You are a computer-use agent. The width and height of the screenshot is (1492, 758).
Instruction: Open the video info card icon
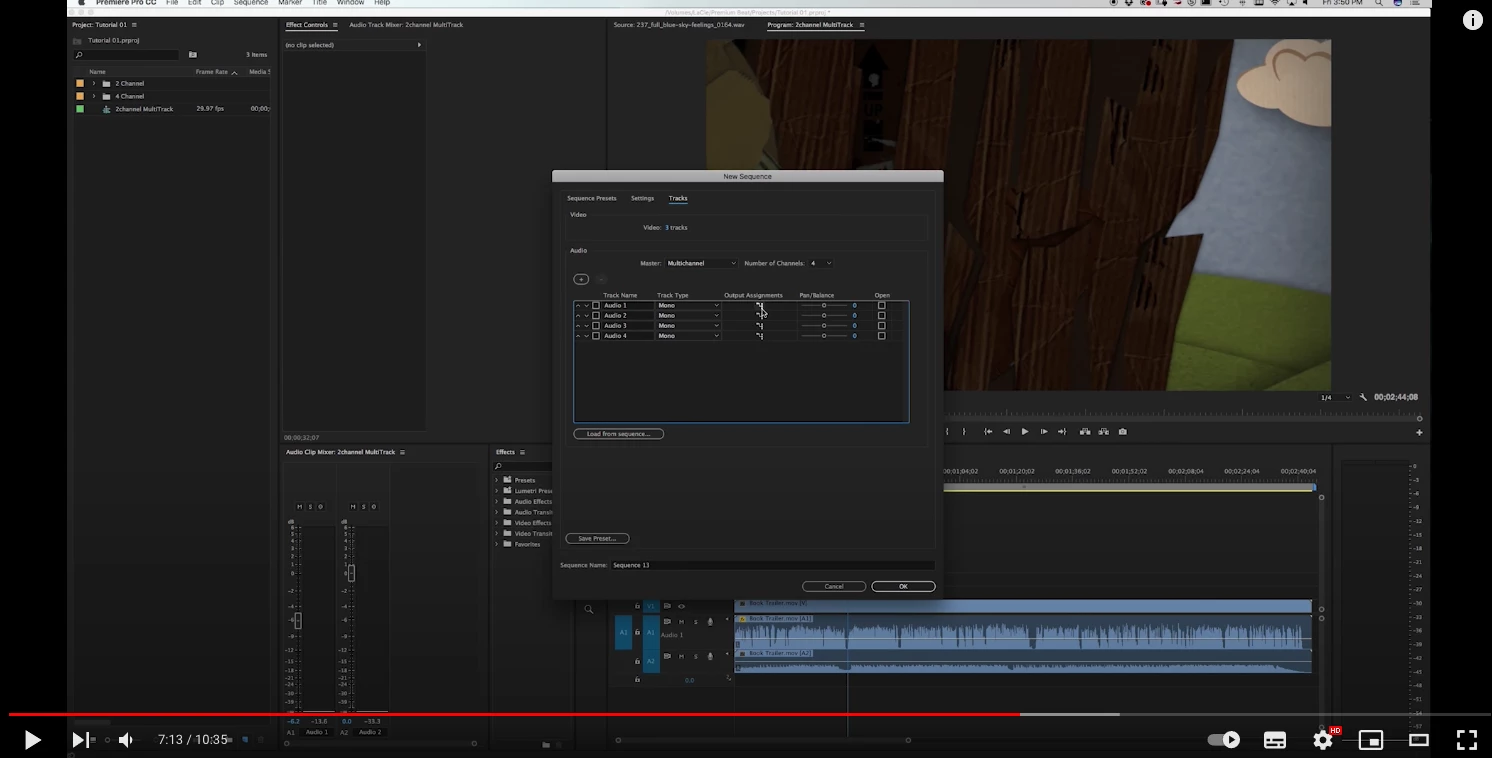[x=1472, y=20]
